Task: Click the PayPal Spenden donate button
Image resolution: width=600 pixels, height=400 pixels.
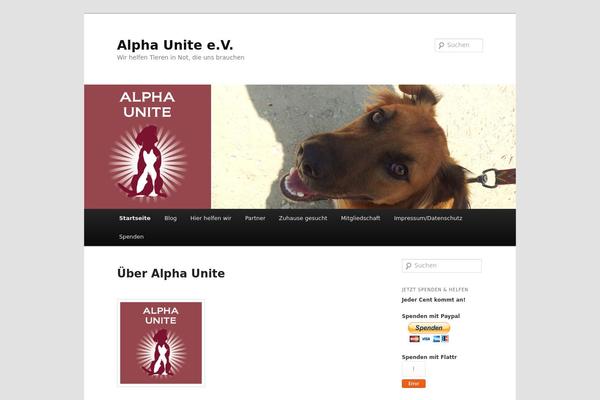Action: [x=429, y=328]
